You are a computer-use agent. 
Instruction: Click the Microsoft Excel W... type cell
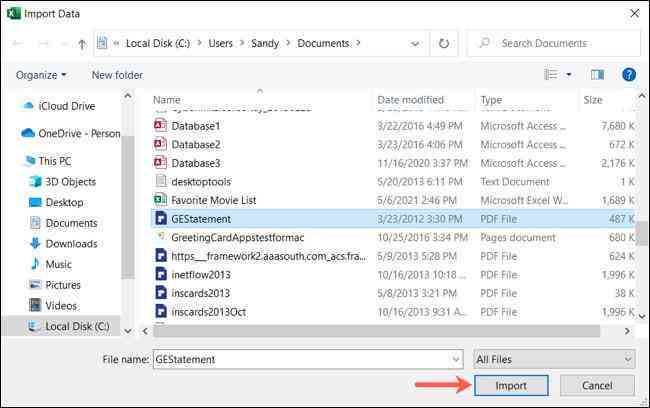click(524, 200)
